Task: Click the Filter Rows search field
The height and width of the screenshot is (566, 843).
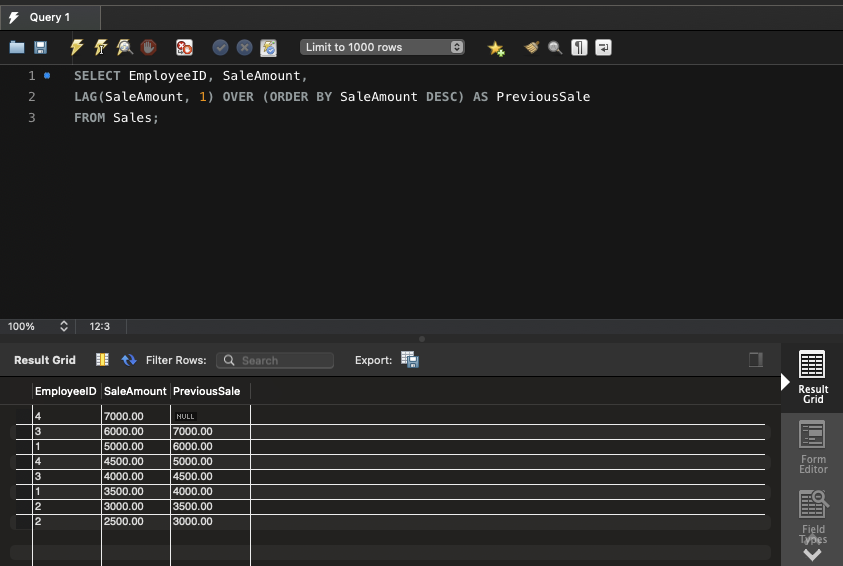Action: point(275,360)
